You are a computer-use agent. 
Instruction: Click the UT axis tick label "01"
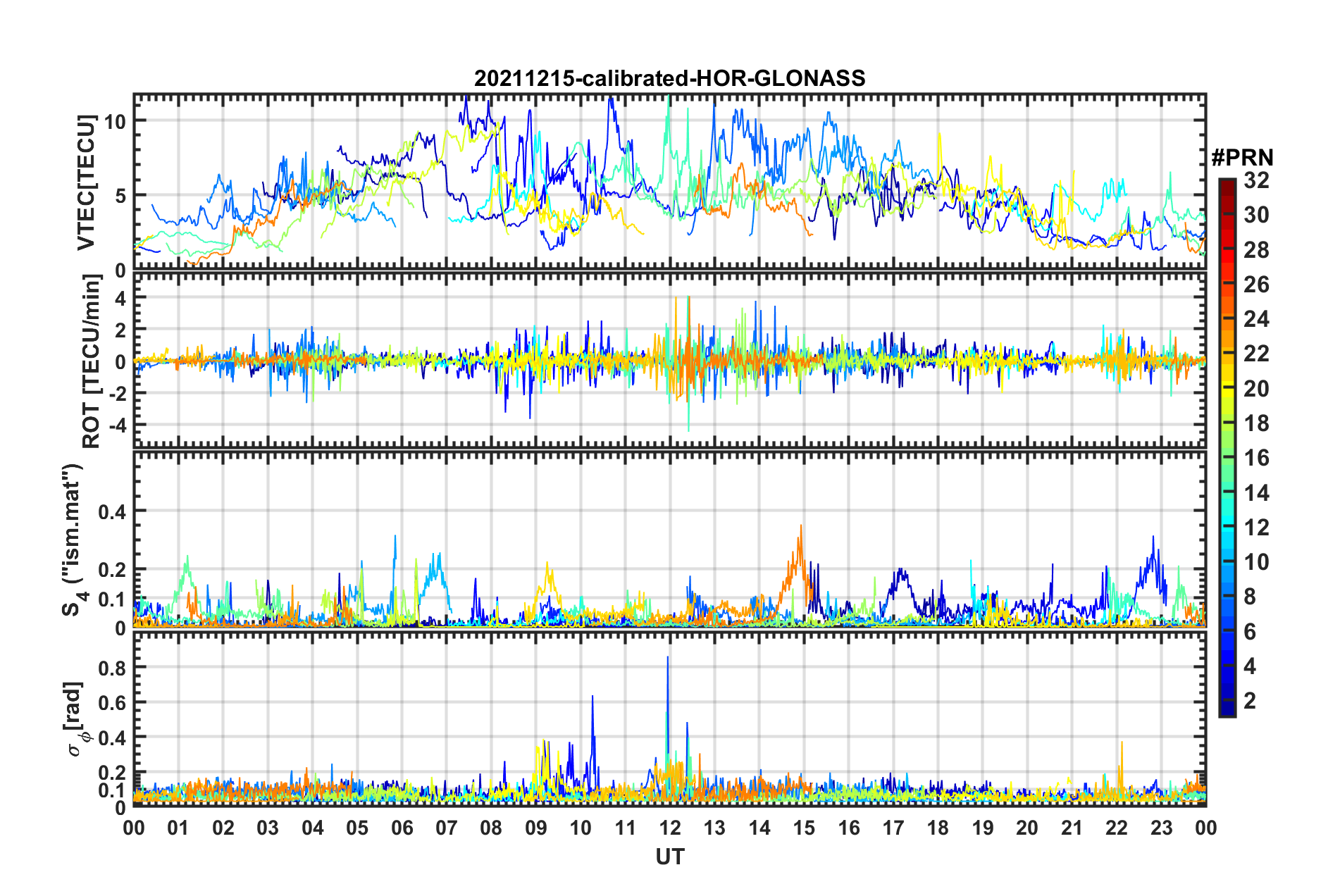point(178,828)
